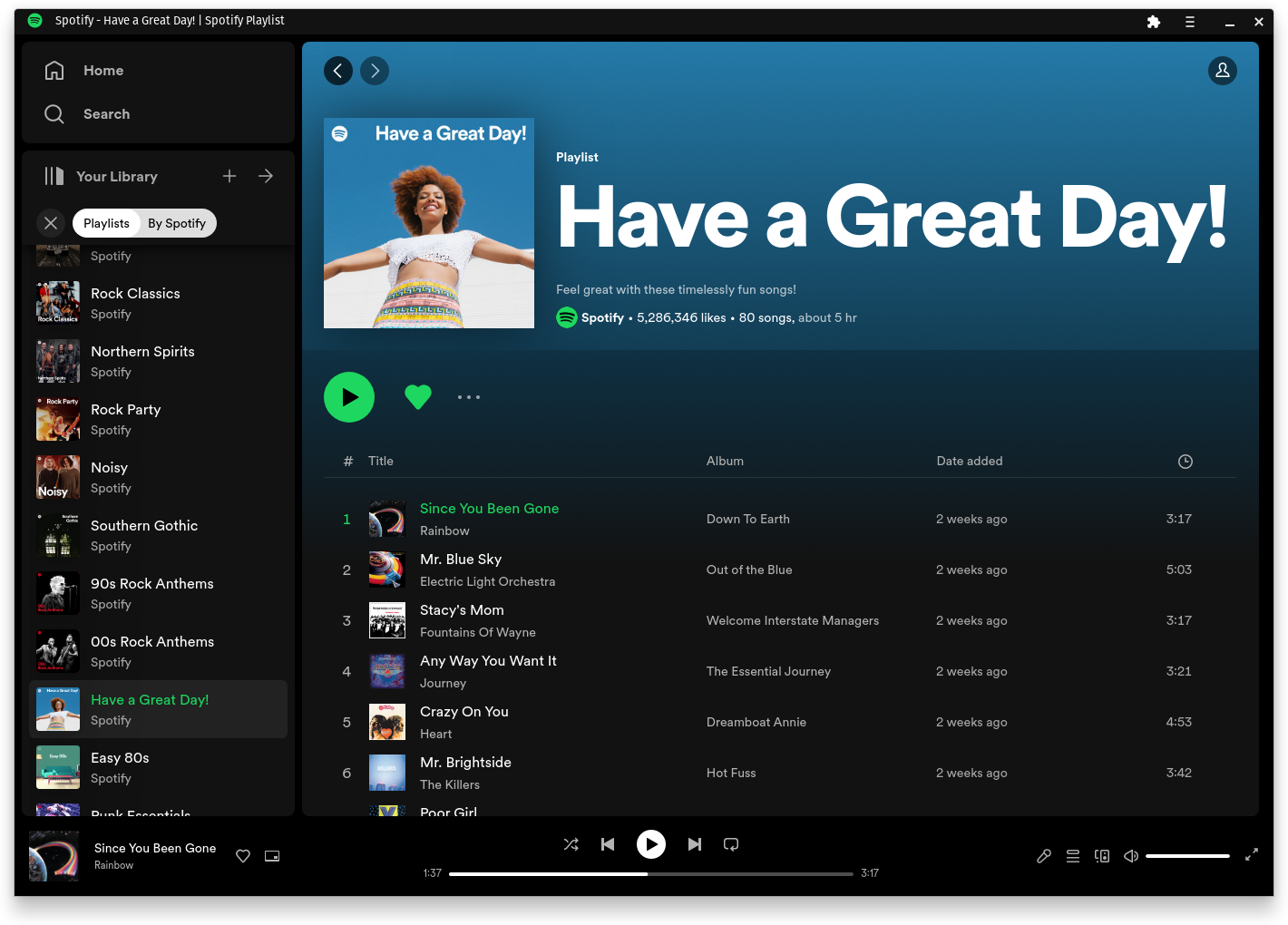Go back with the left chevron

338,71
